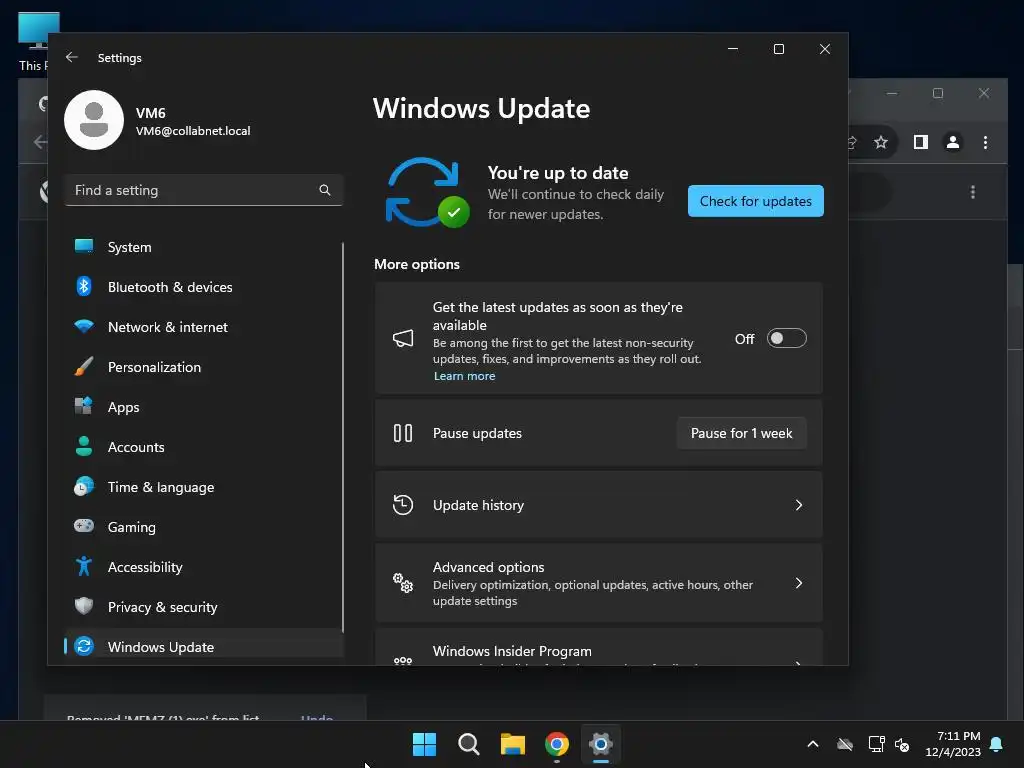Click the Time & language clock icon
Viewport: 1024px width, 768px height.
tap(84, 487)
